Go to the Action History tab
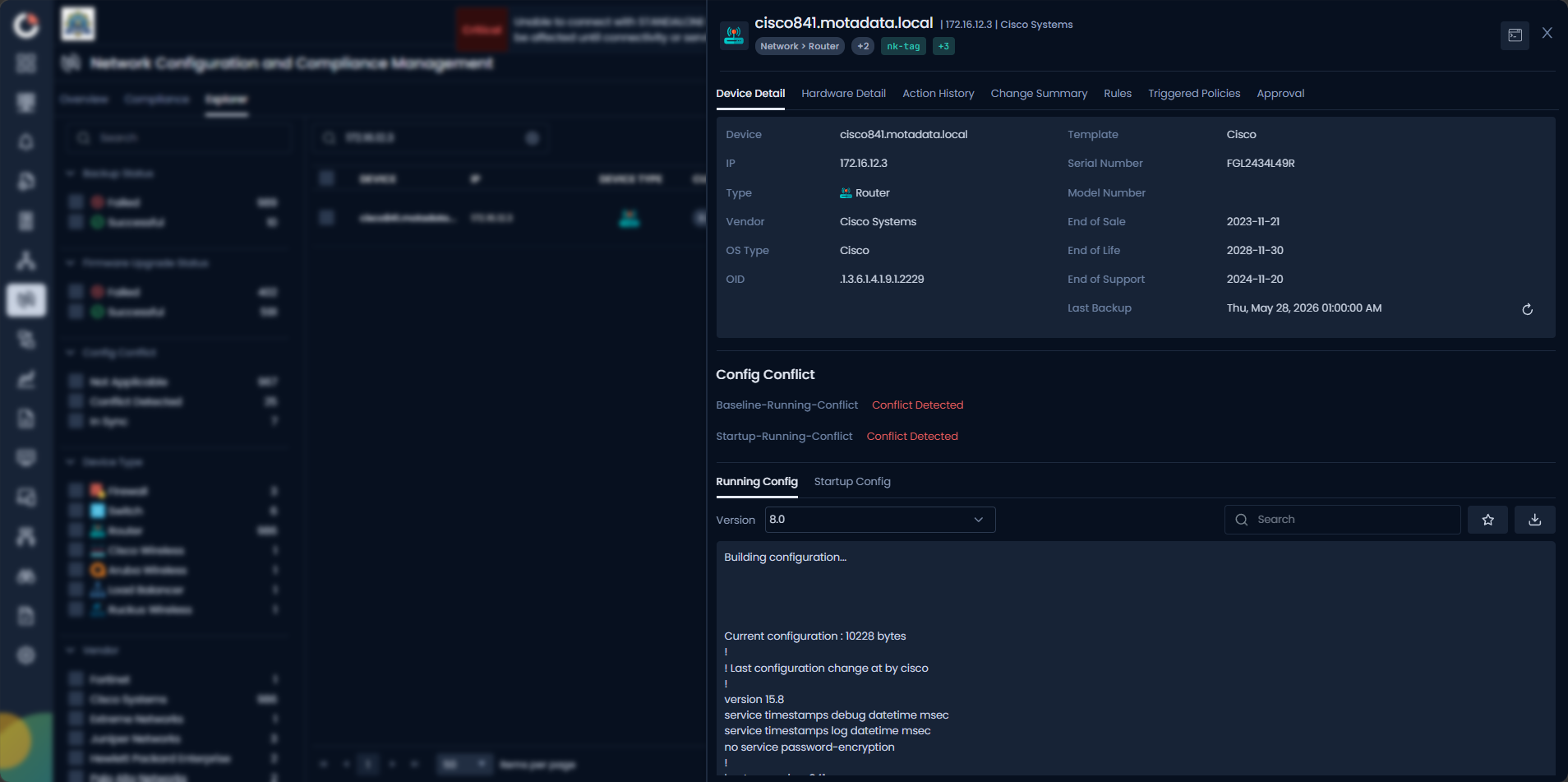This screenshot has height=782, width=1568. tap(938, 94)
